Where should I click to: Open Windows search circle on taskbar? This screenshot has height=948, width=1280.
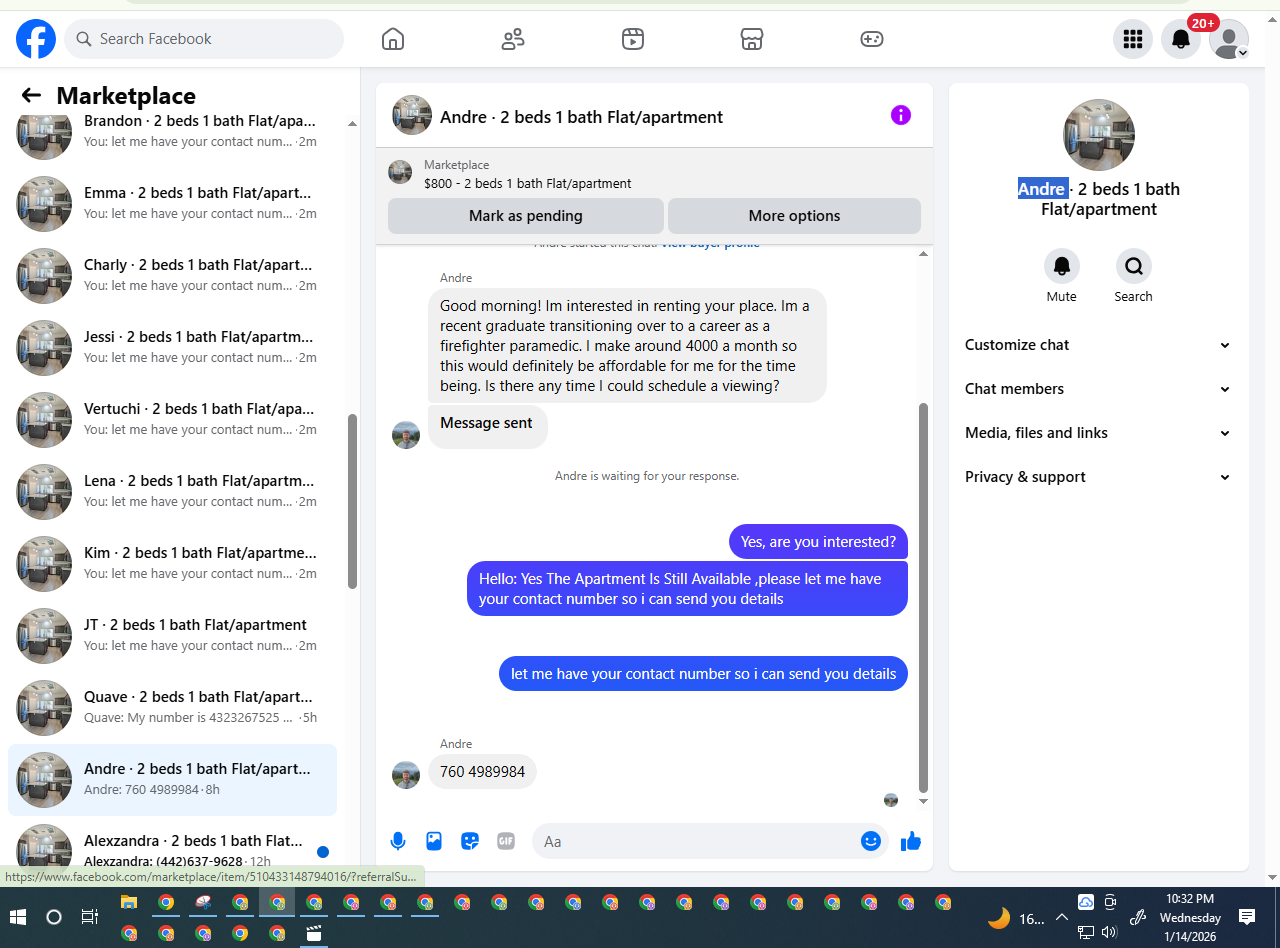pyautogui.click(x=54, y=917)
